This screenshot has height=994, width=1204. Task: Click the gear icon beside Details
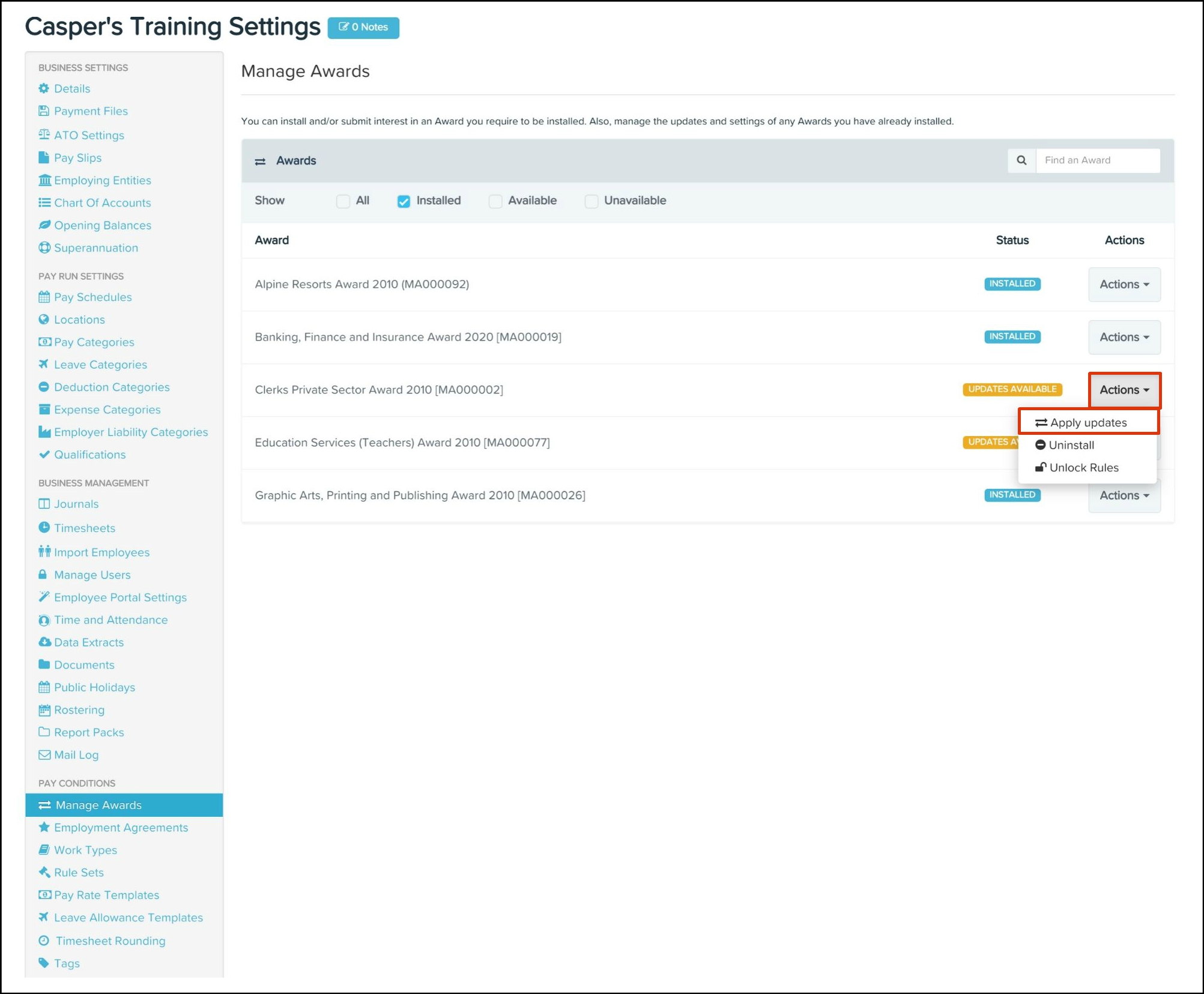[x=44, y=88]
